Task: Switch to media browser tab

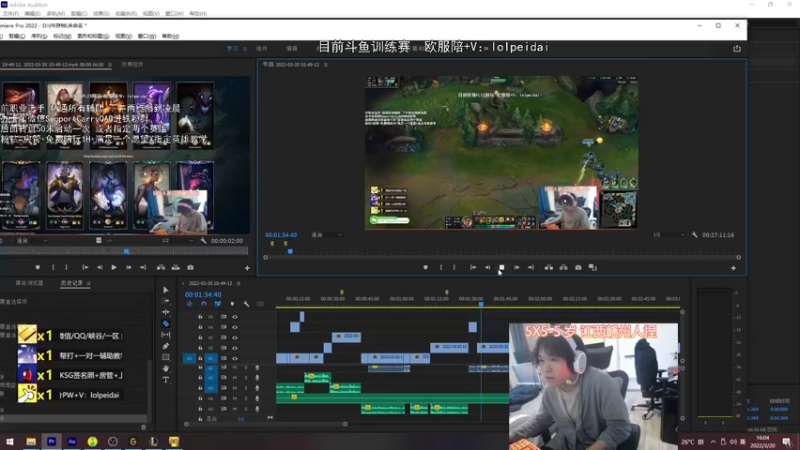Action: [x=29, y=283]
